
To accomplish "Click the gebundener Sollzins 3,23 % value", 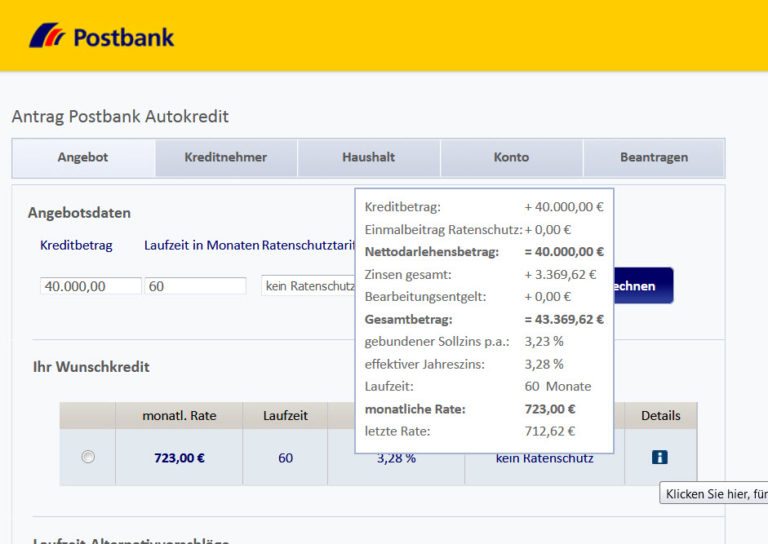I will point(544,341).
